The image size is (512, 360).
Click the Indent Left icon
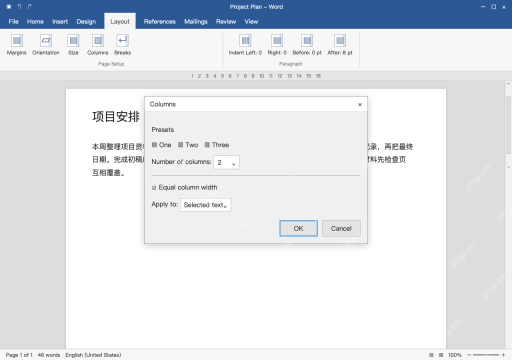tap(245, 41)
